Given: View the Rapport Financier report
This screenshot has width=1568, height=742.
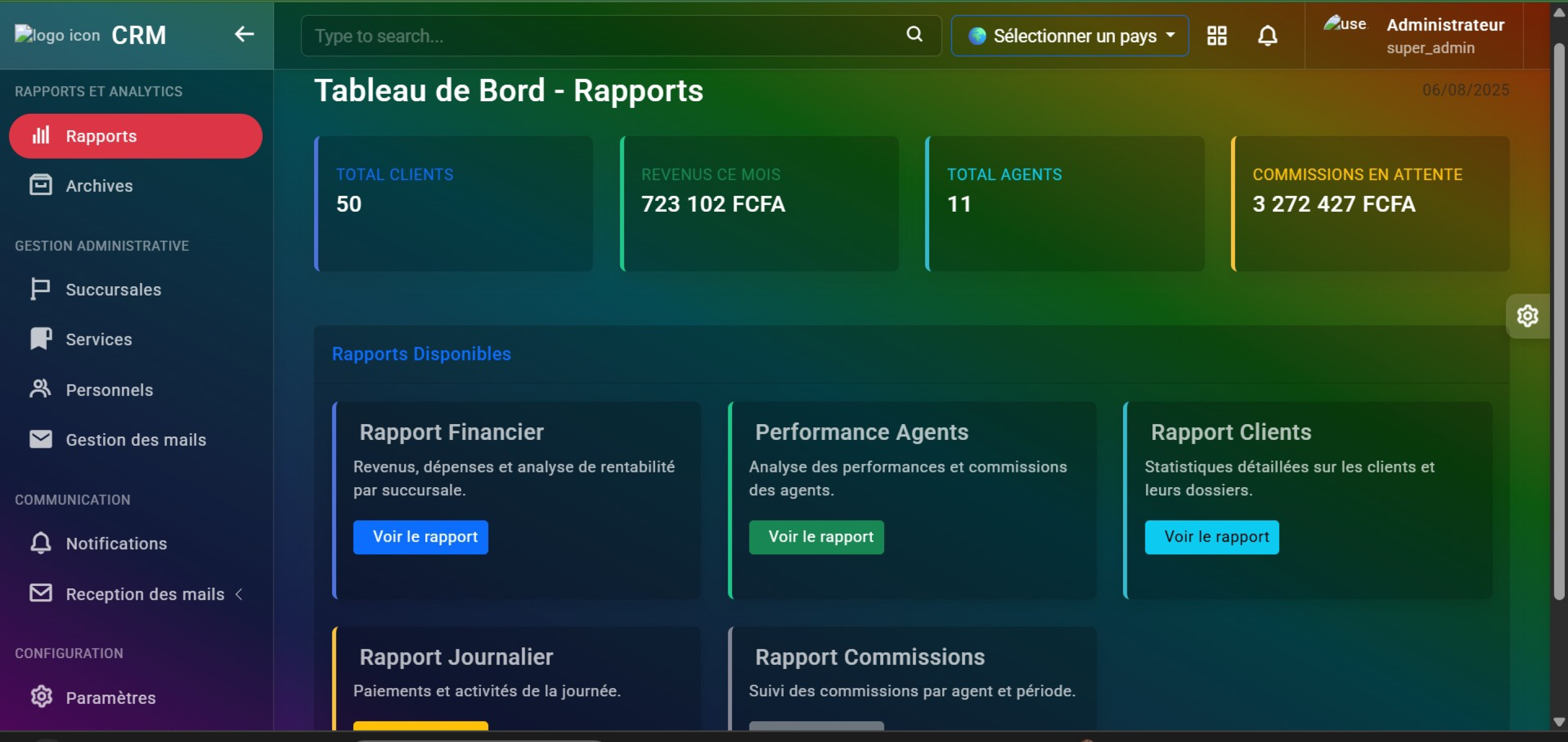Looking at the screenshot, I should [x=420, y=536].
